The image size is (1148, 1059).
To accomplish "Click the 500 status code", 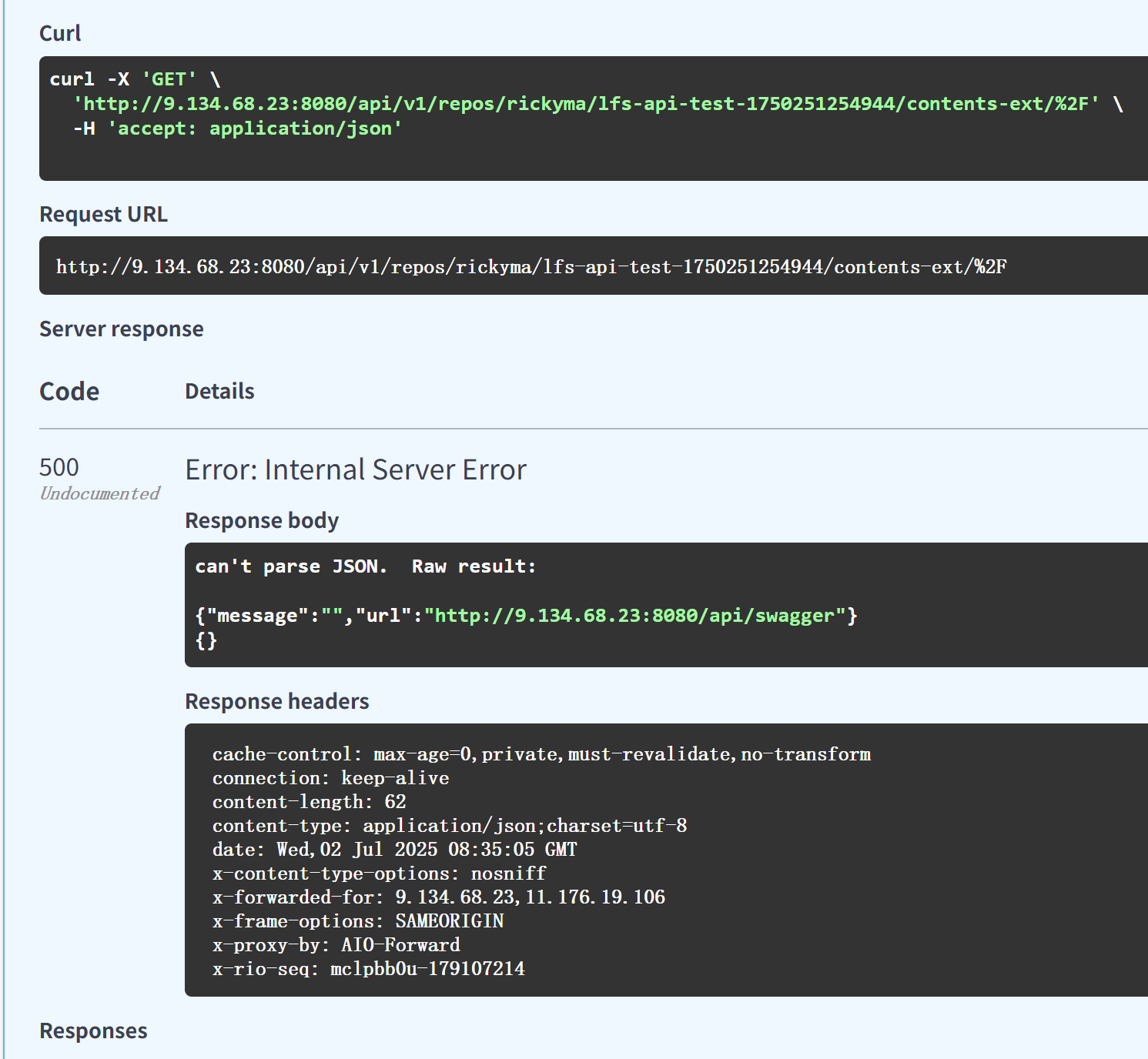I will (59, 467).
